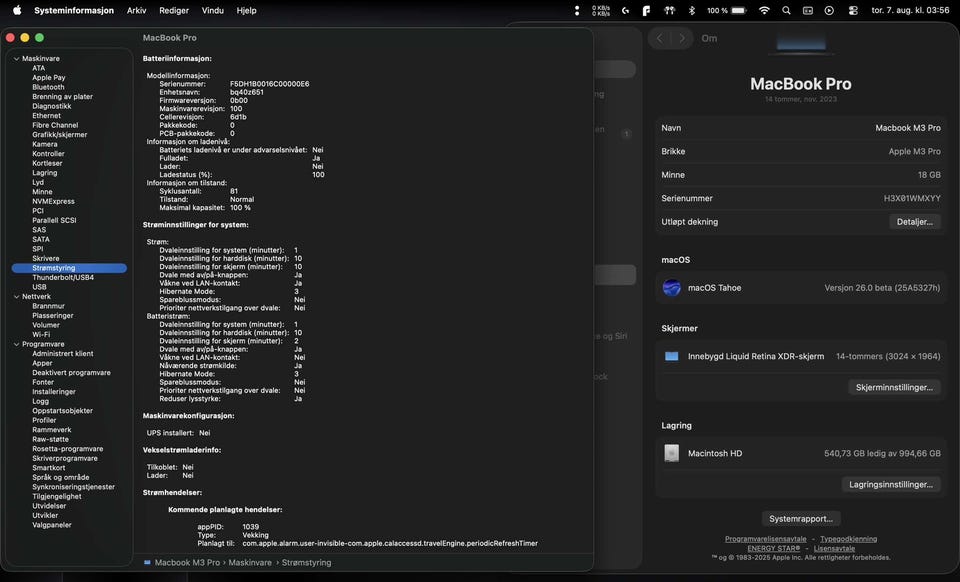The height and width of the screenshot is (582, 960).
Task: Collapse the Programvare tree section
Action: [x=17, y=345]
